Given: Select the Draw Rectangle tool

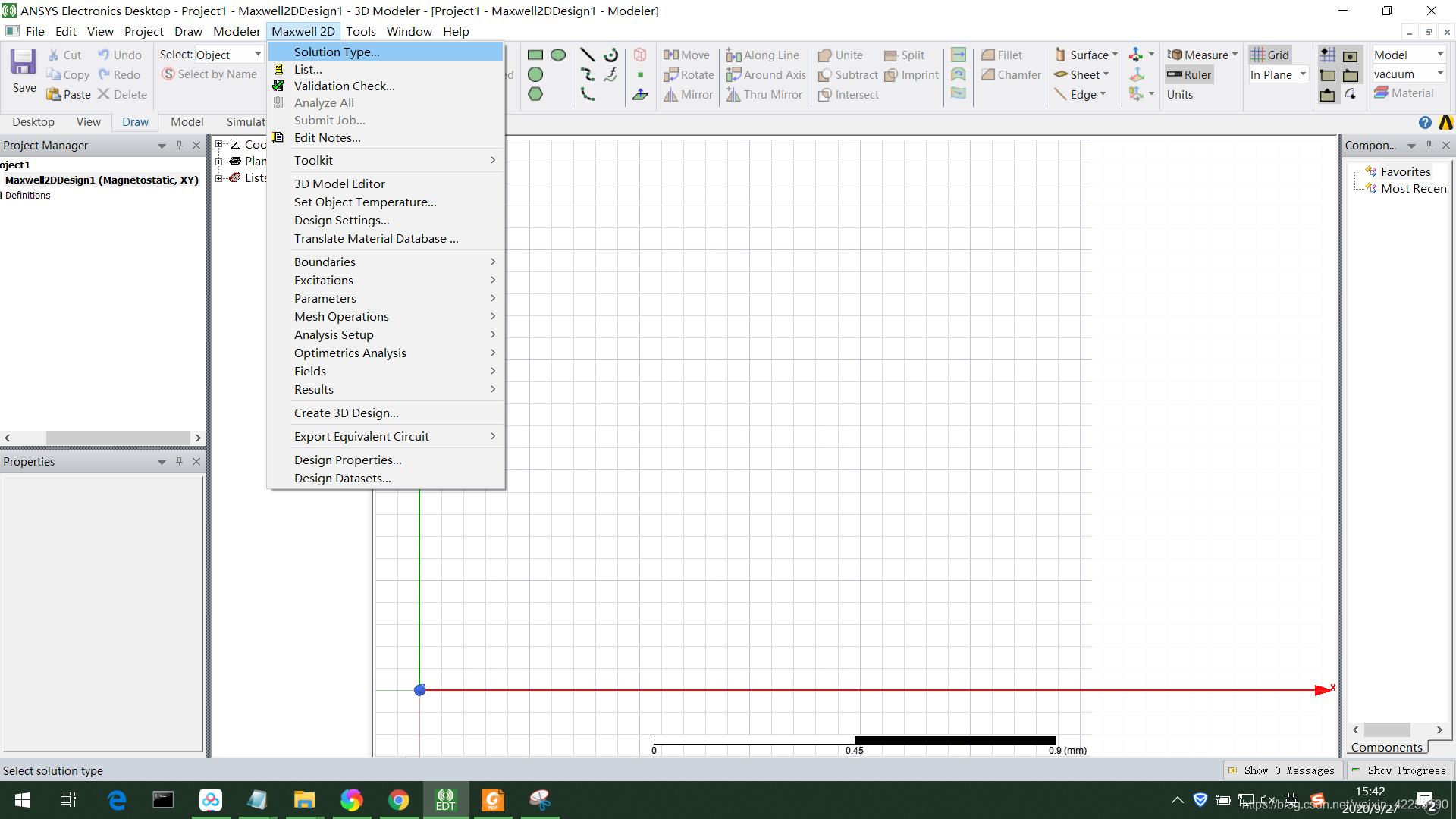Looking at the screenshot, I should coord(535,55).
